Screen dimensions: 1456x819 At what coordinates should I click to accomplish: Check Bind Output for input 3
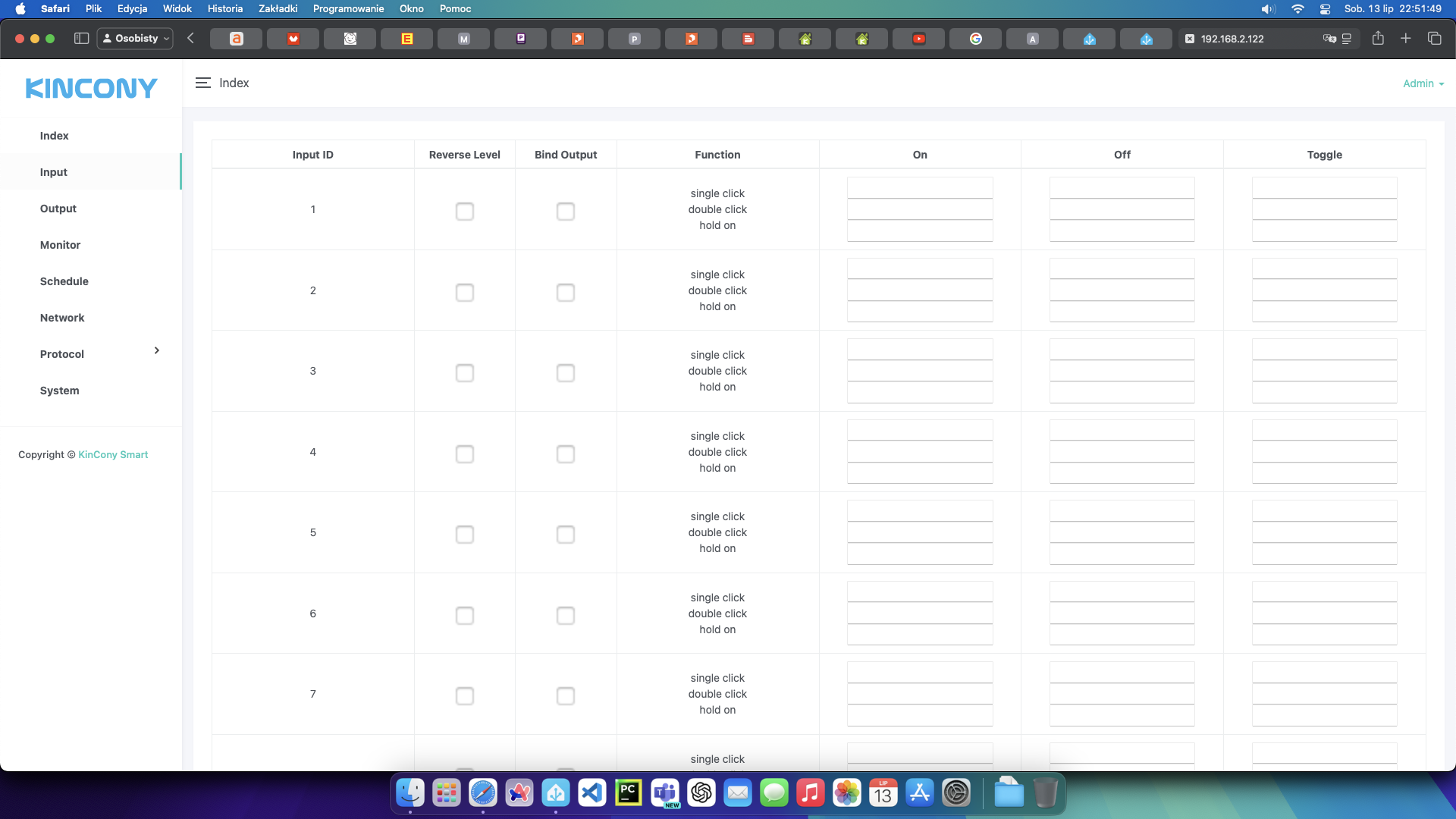pyautogui.click(x=566, y=373)
